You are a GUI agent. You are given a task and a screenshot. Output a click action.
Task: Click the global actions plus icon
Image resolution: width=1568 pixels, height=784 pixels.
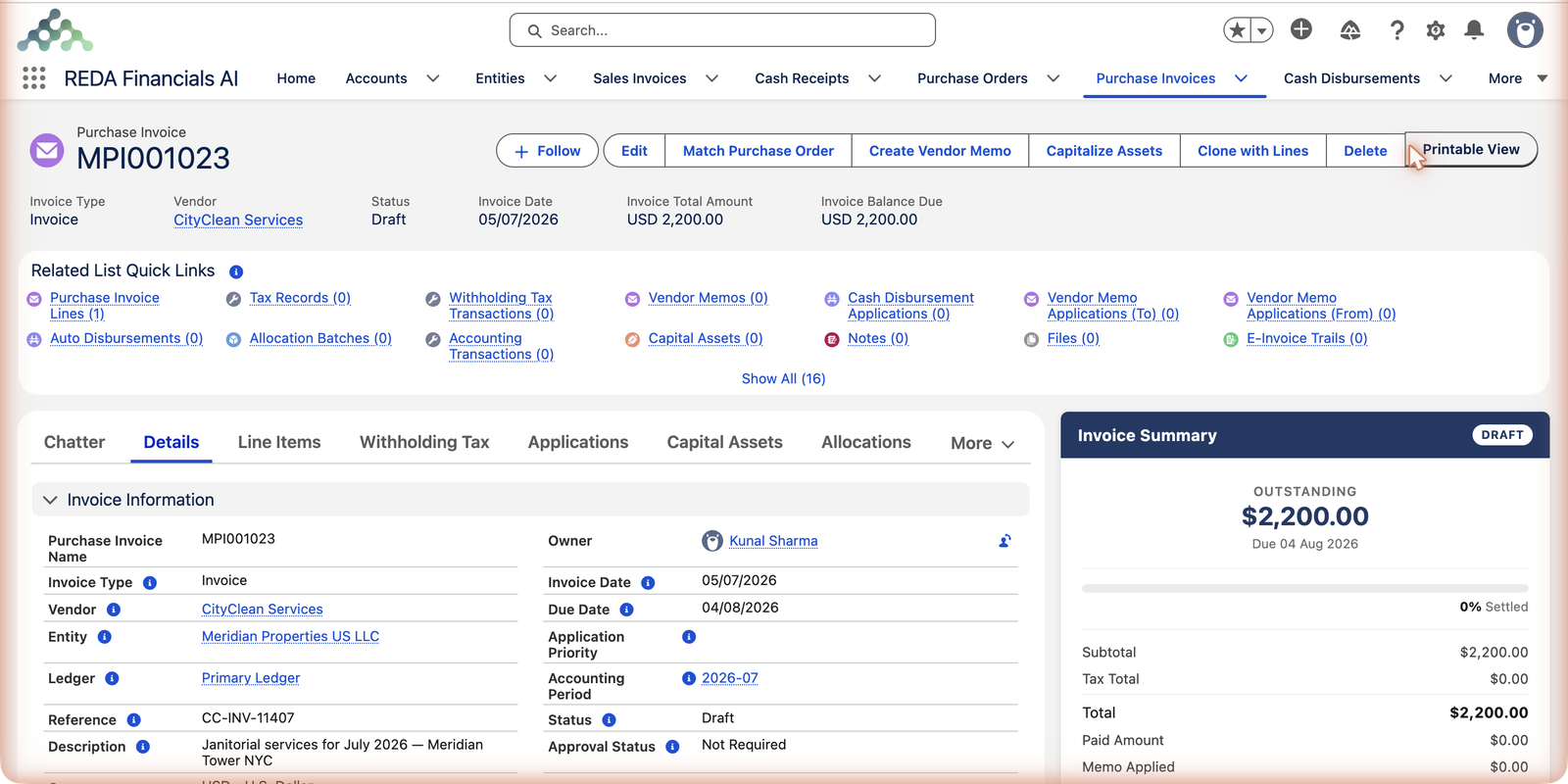1301,29
